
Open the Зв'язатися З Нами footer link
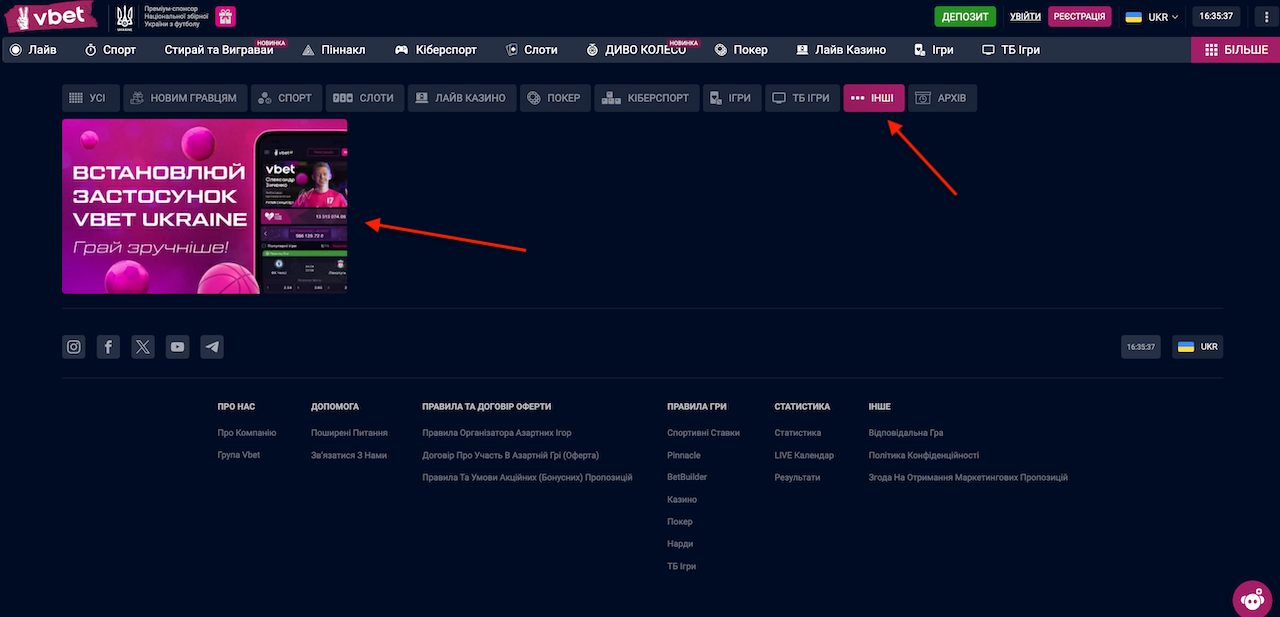(349, 455)
